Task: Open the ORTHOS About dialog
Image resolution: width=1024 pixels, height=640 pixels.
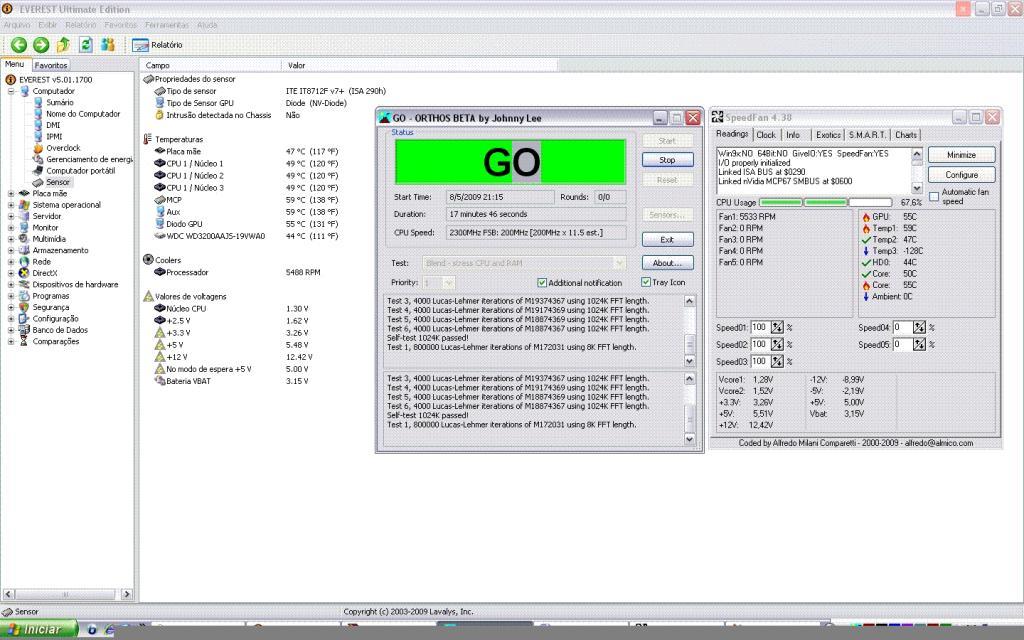Action: coord(667,263)
